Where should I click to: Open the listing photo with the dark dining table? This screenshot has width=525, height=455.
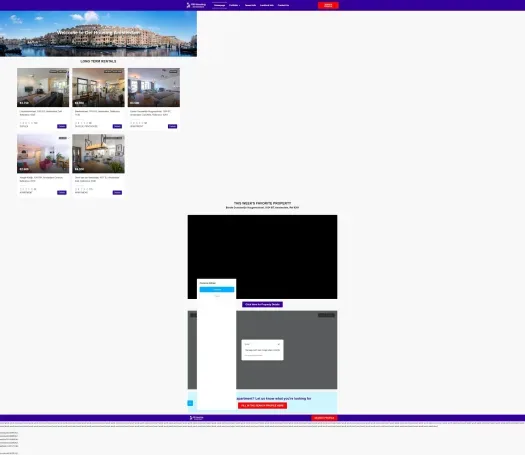[x=98, y=87]
